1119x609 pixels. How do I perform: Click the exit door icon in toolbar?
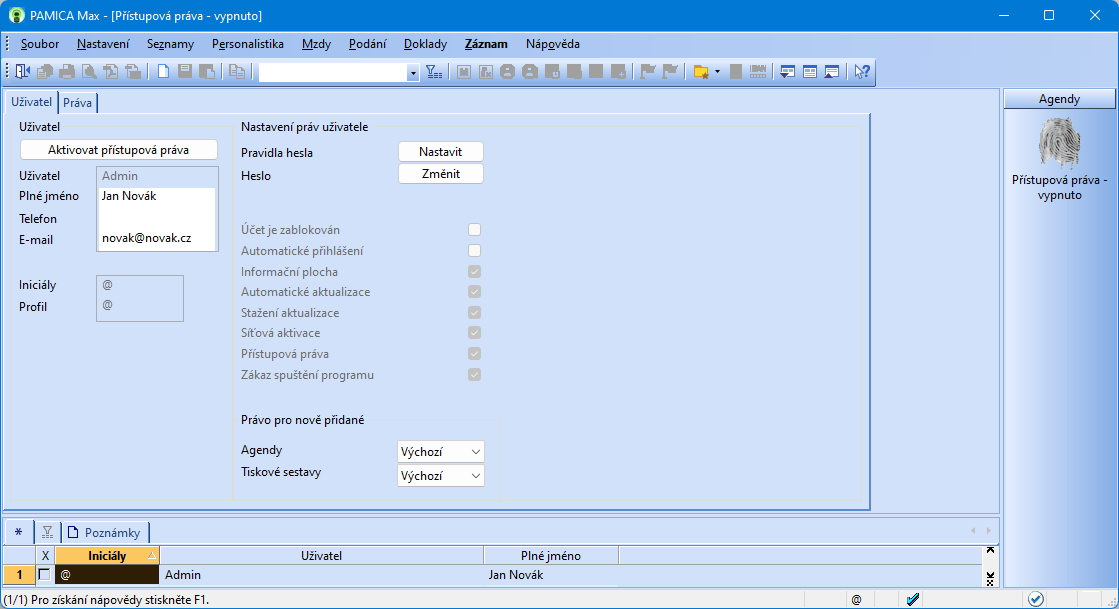pos(23,71)
